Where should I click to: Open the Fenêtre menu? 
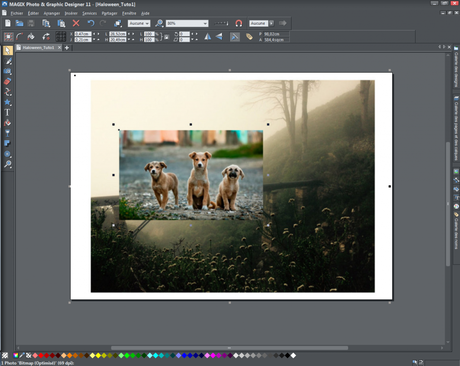click(129, 13)
